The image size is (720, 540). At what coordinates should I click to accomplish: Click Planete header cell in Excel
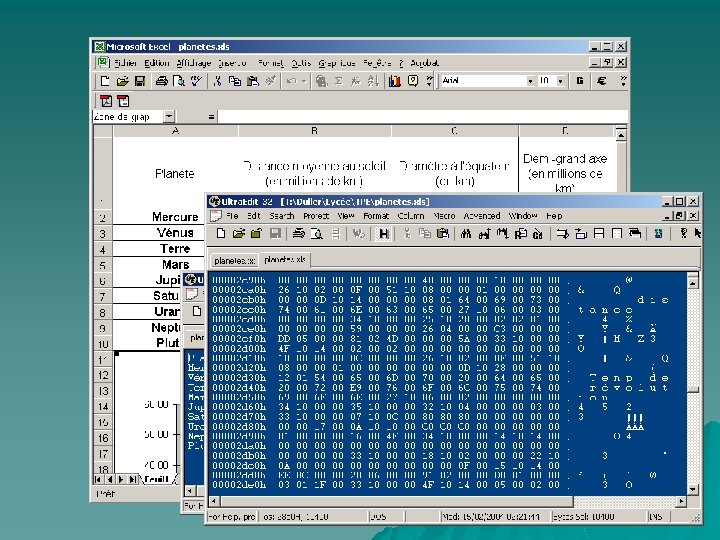click(x=174, y=174)
